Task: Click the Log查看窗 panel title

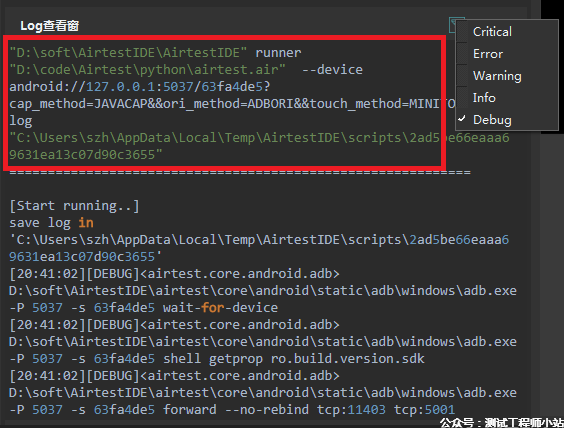Action: point(50,26)
